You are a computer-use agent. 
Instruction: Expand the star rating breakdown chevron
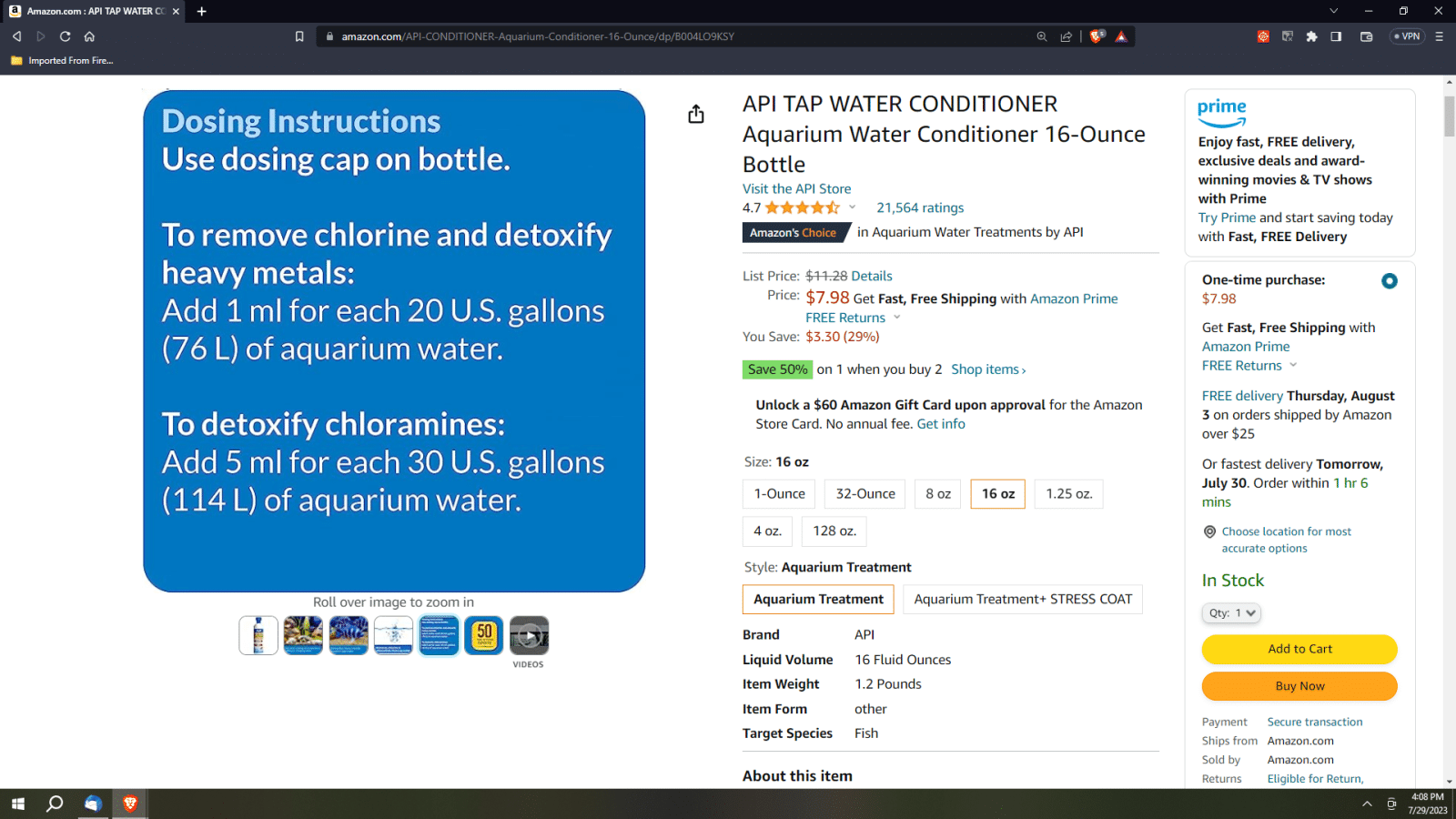click(853, 207)
